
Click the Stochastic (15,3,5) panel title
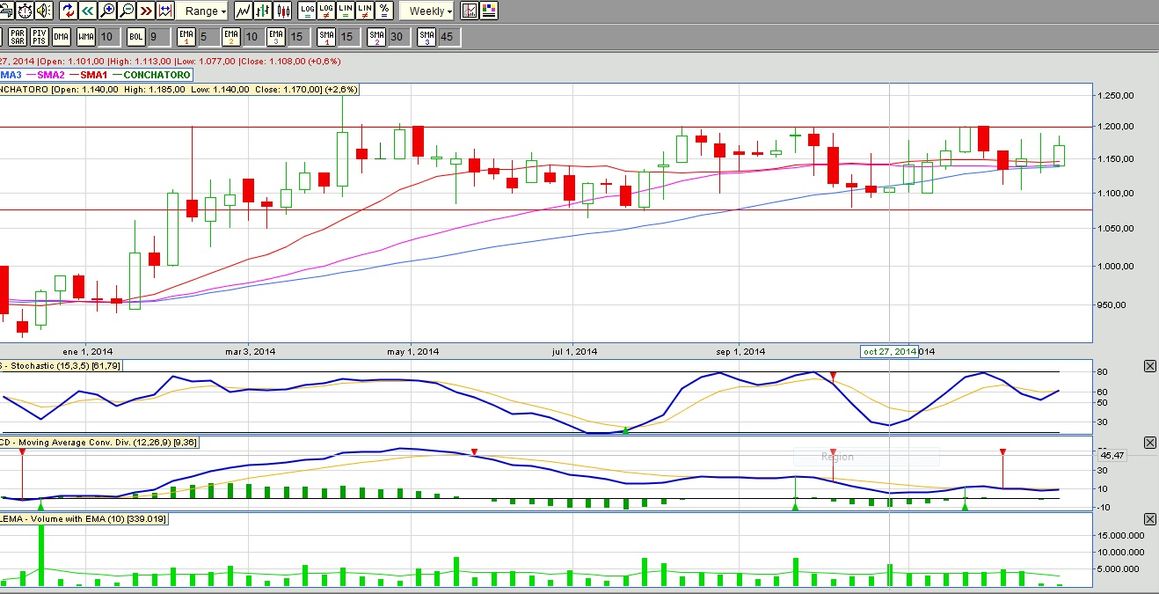(61, 366)
